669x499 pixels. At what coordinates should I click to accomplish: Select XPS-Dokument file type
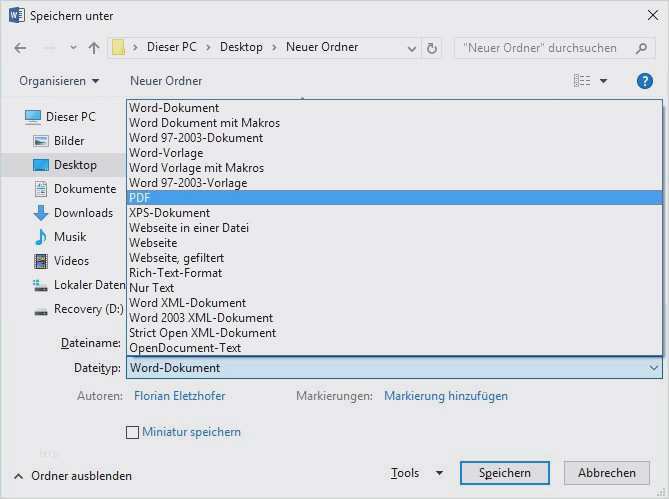tap(395, 213)
